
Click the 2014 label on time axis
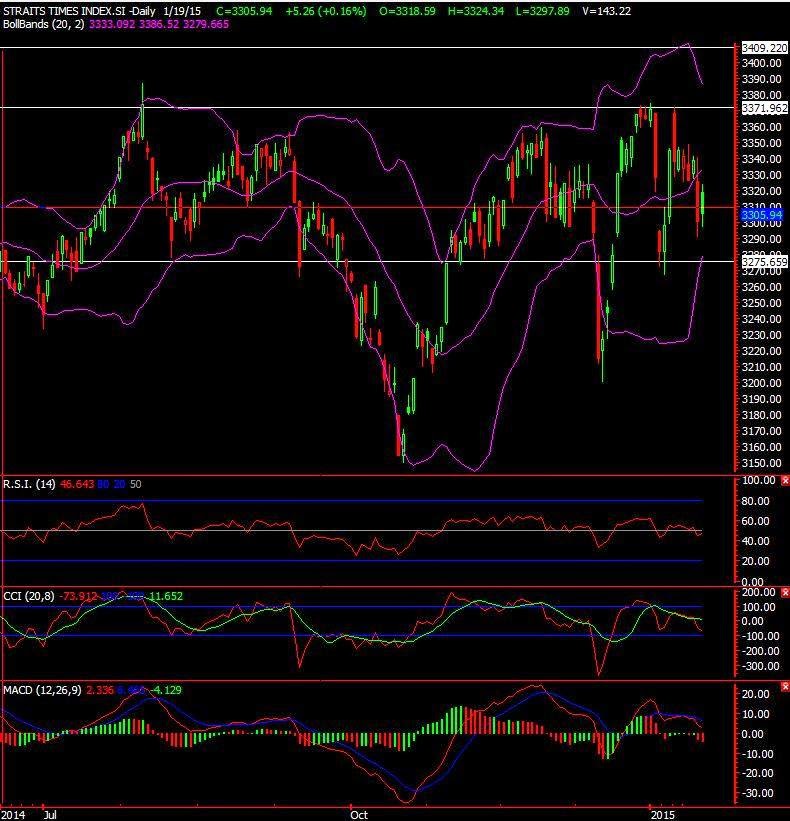tap(13, 815)
